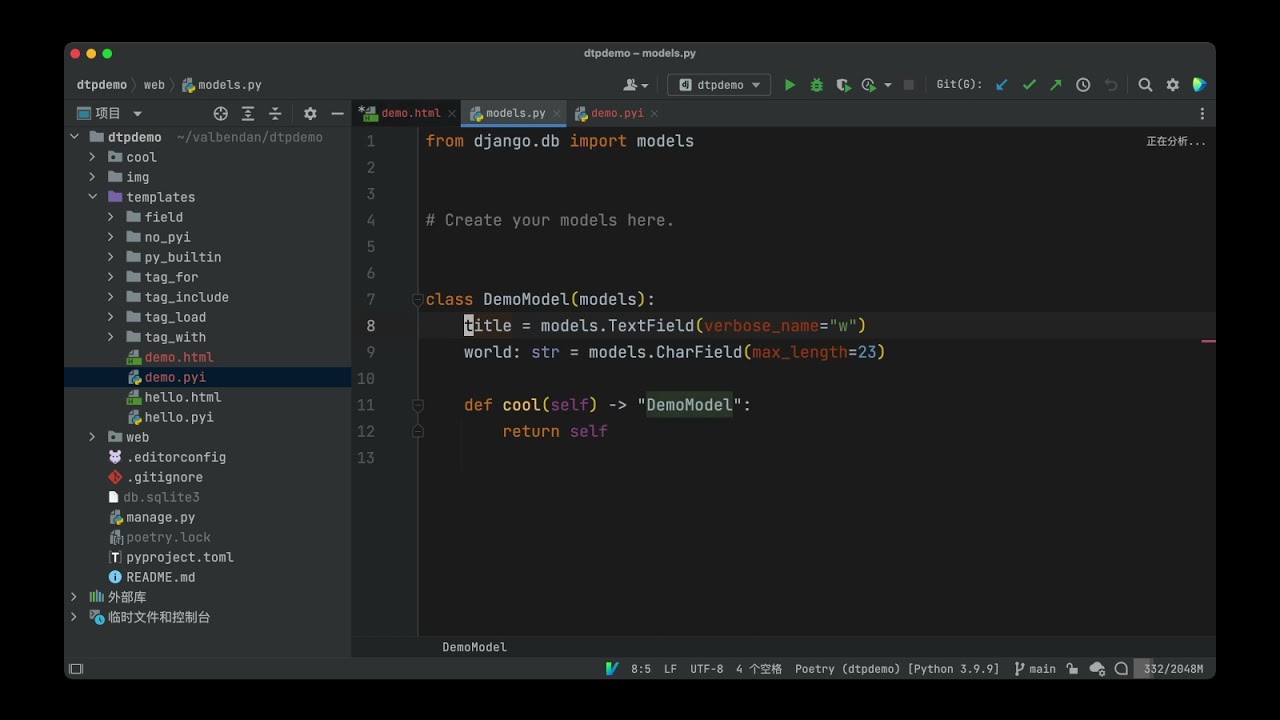The height and width of the screenshot is (720, 1280).
Task: Change UTF-8 file encoding
Action: coord(707,669)
